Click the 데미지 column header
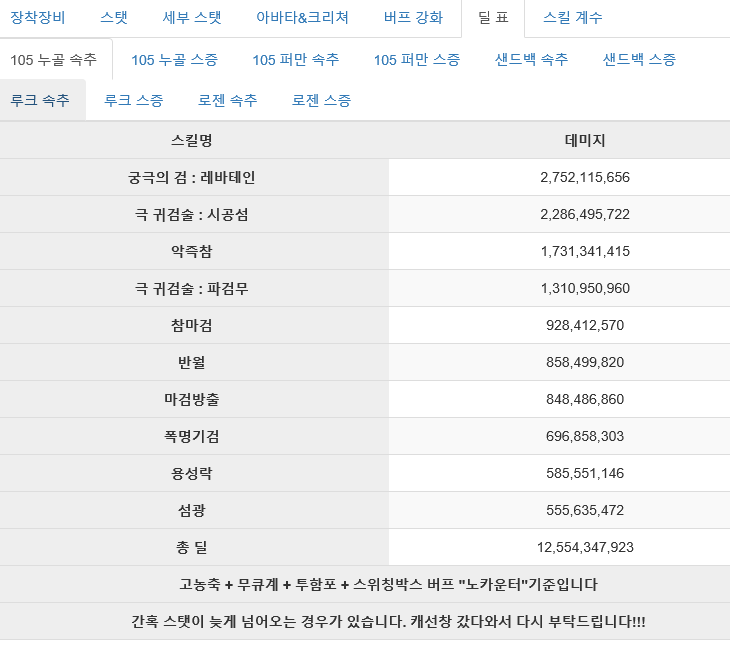730x646 pixels. pos(585,141)
